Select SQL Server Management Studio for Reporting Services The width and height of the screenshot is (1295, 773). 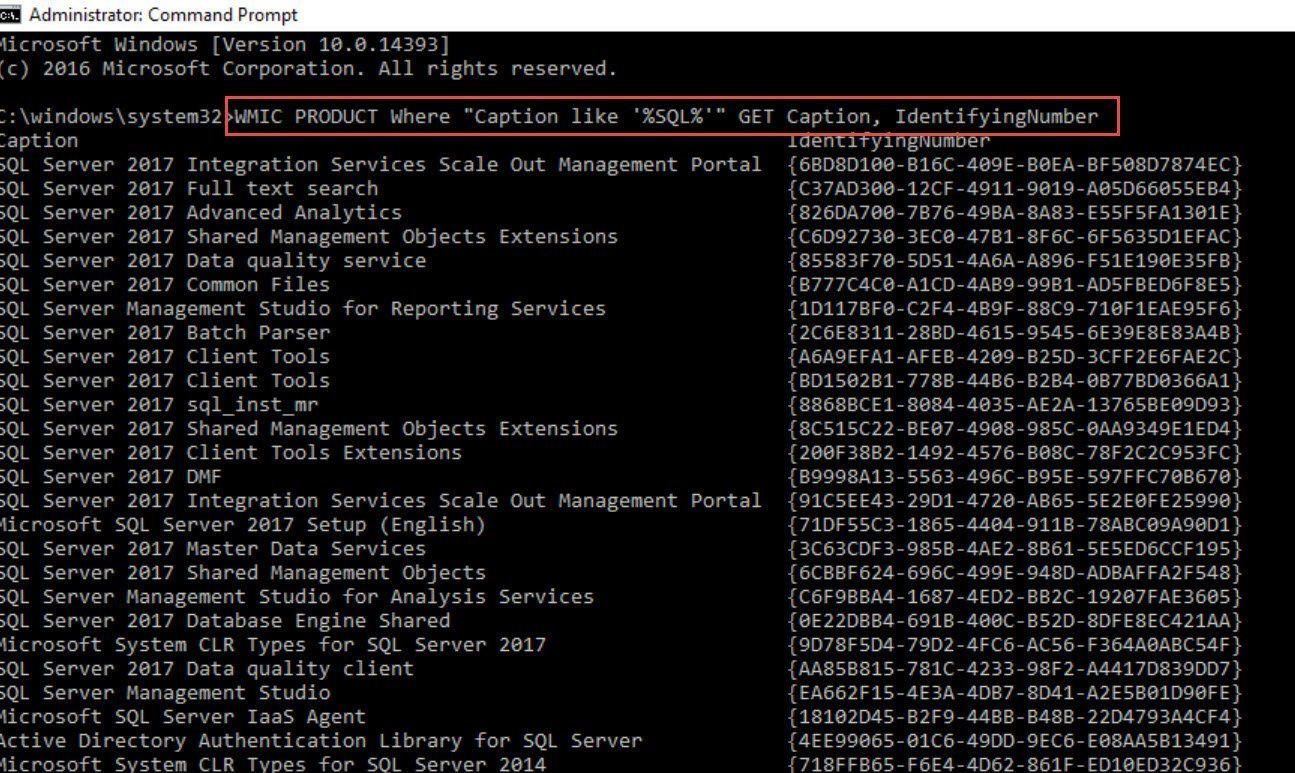pos(303,309)
